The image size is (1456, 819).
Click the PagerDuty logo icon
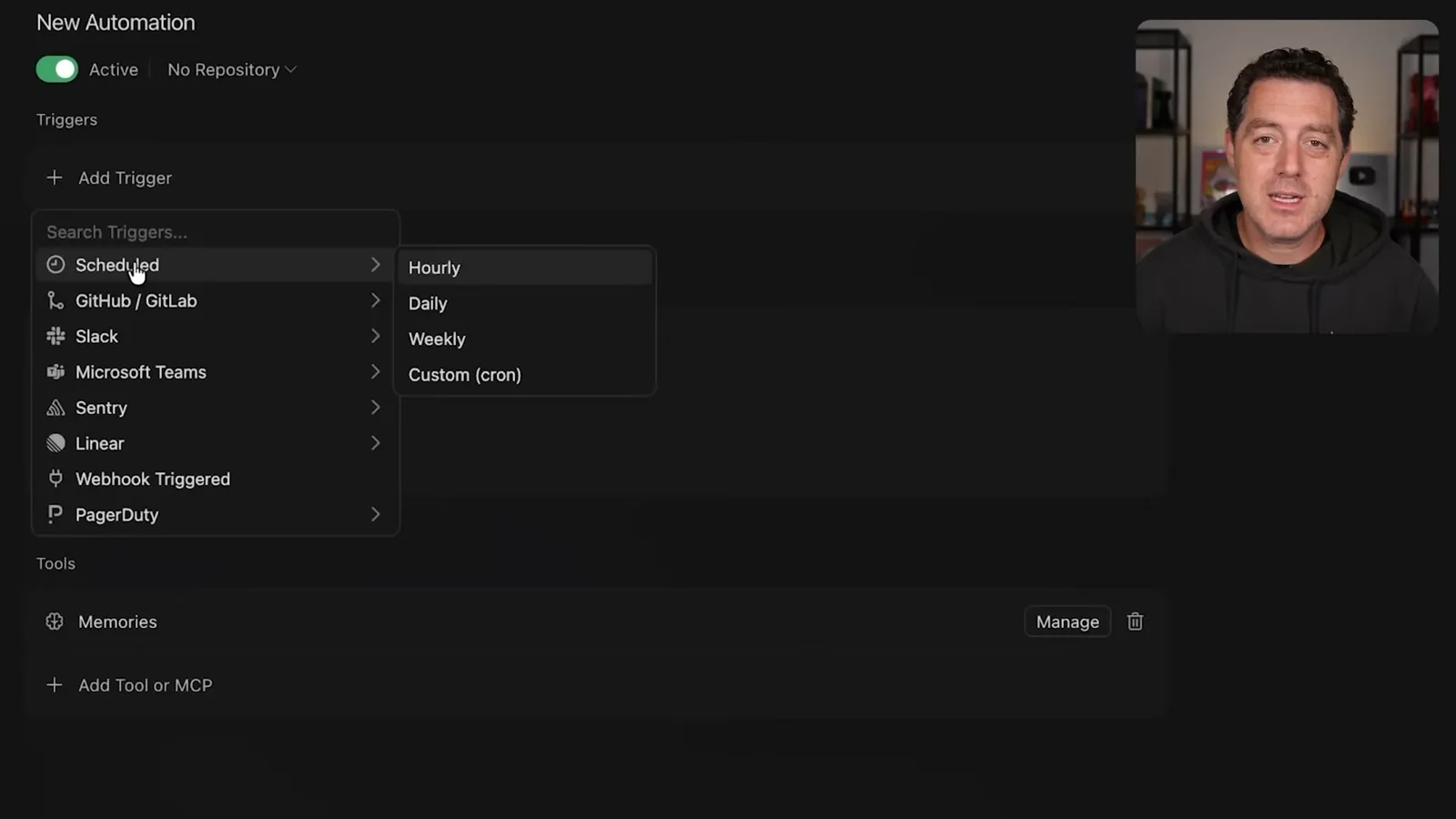pyautogui.click(x=56, y=514)
